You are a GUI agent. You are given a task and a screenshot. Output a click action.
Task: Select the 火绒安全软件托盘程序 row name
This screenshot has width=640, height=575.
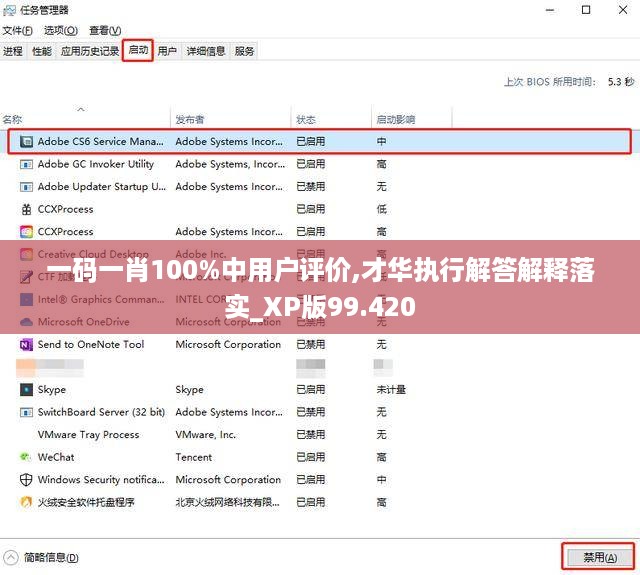point(86,502)
